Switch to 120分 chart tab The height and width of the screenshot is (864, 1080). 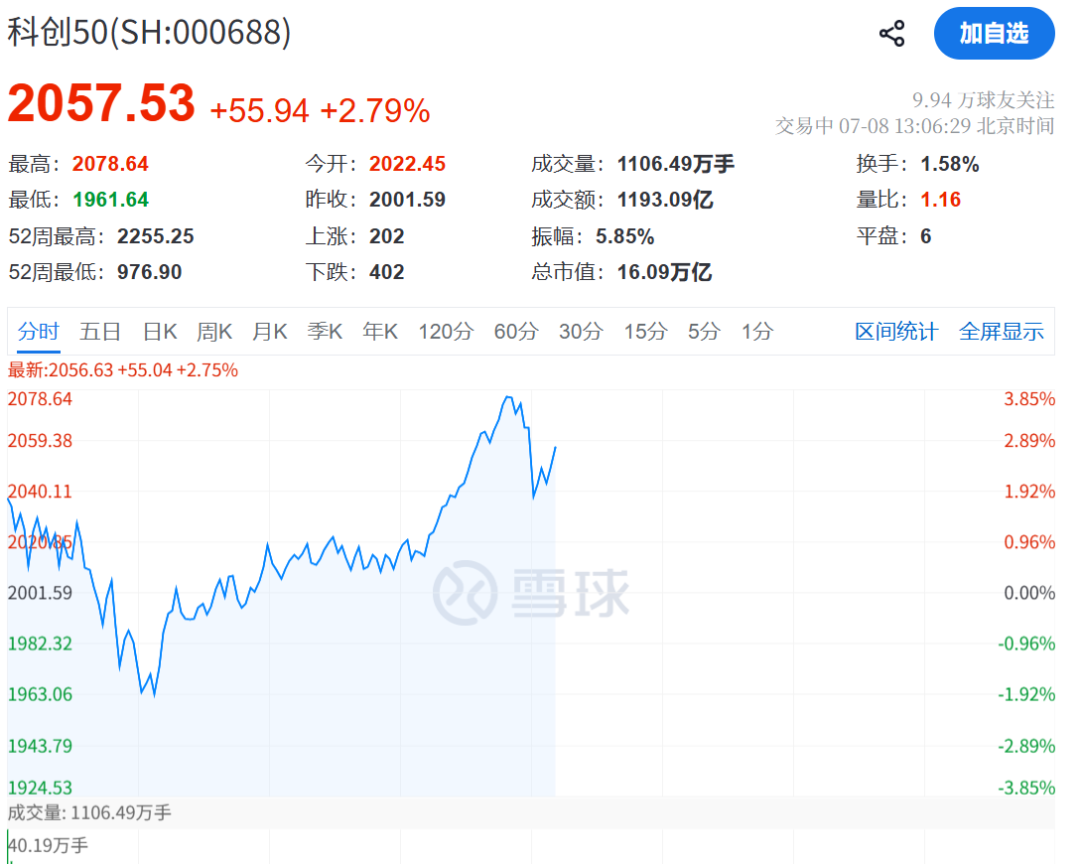[446, 331]
